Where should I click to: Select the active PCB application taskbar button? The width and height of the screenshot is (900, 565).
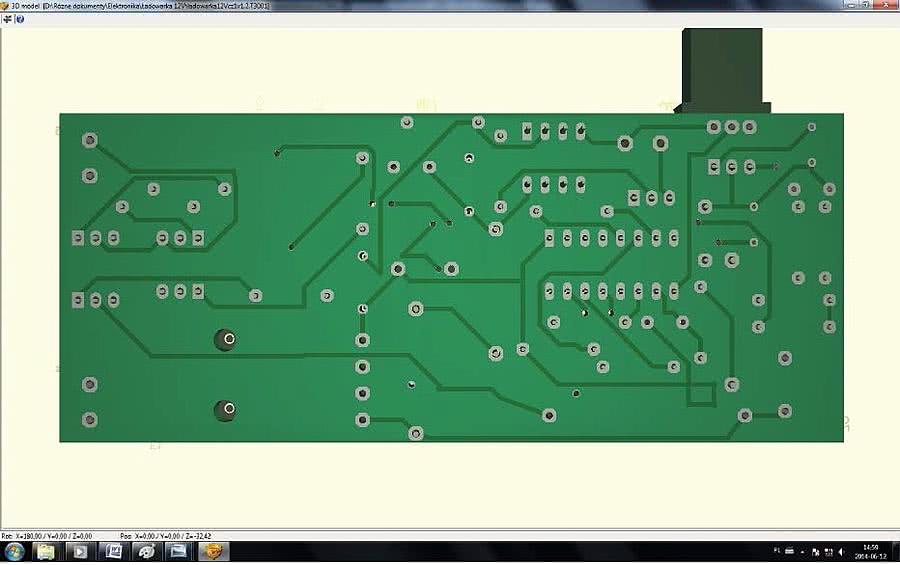click(x=213, y=551)
